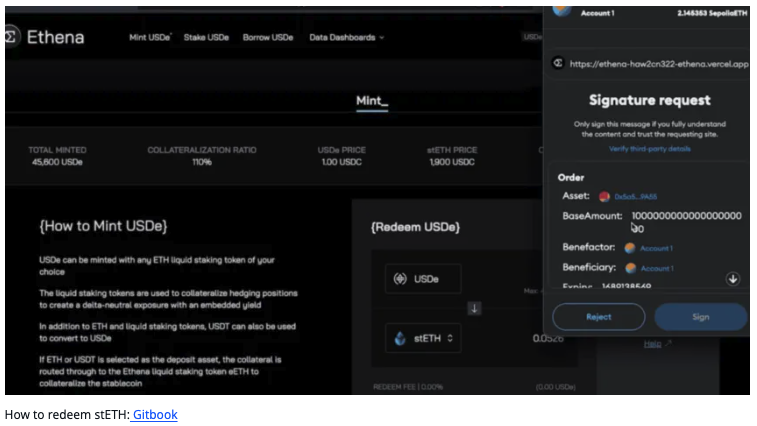Open the Stake USDe menu item
This screenshot has width=757, height=426.
click(x=206, y=38)
